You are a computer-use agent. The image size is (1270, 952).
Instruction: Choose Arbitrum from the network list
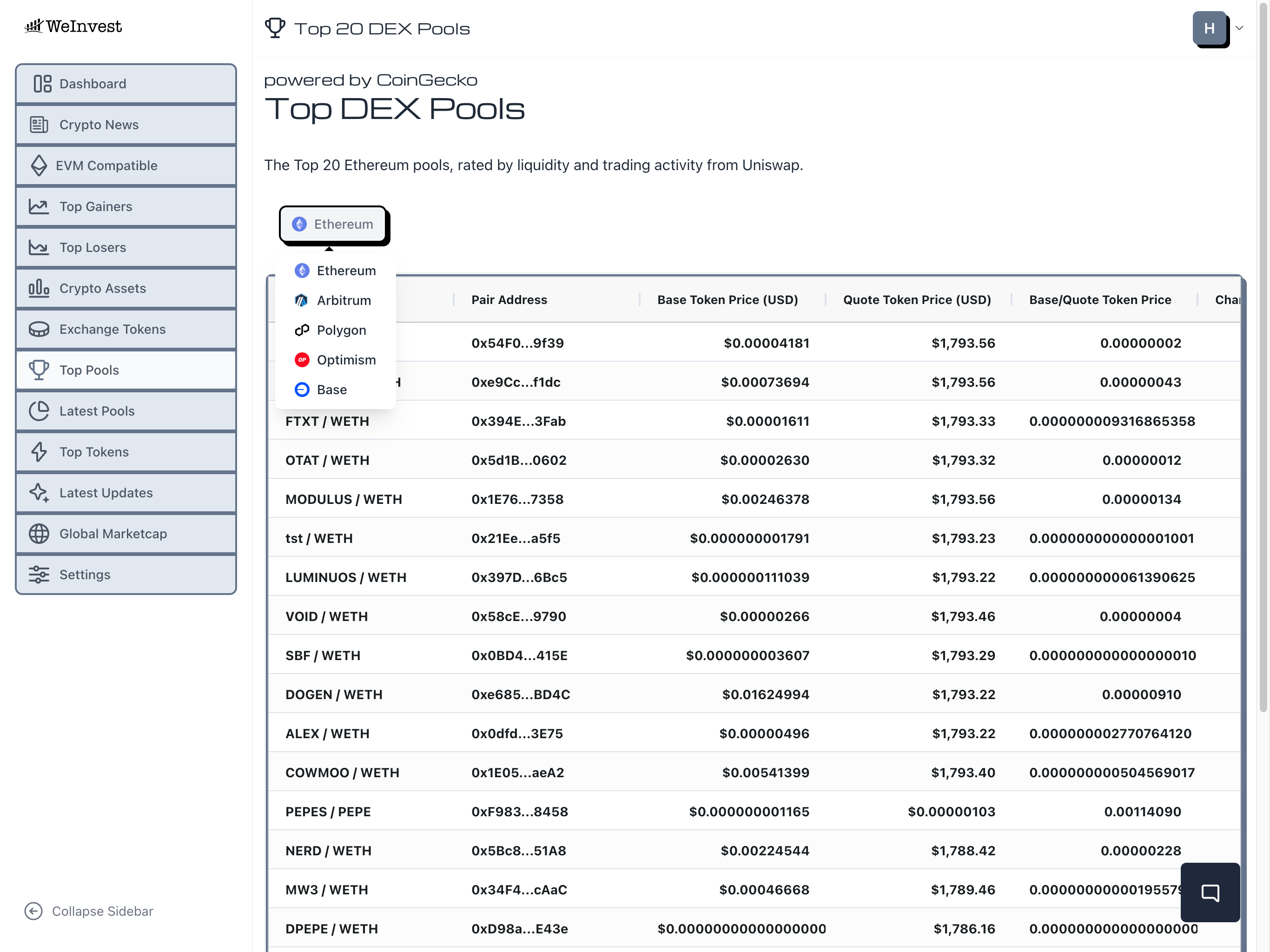[x=344, y=300]
